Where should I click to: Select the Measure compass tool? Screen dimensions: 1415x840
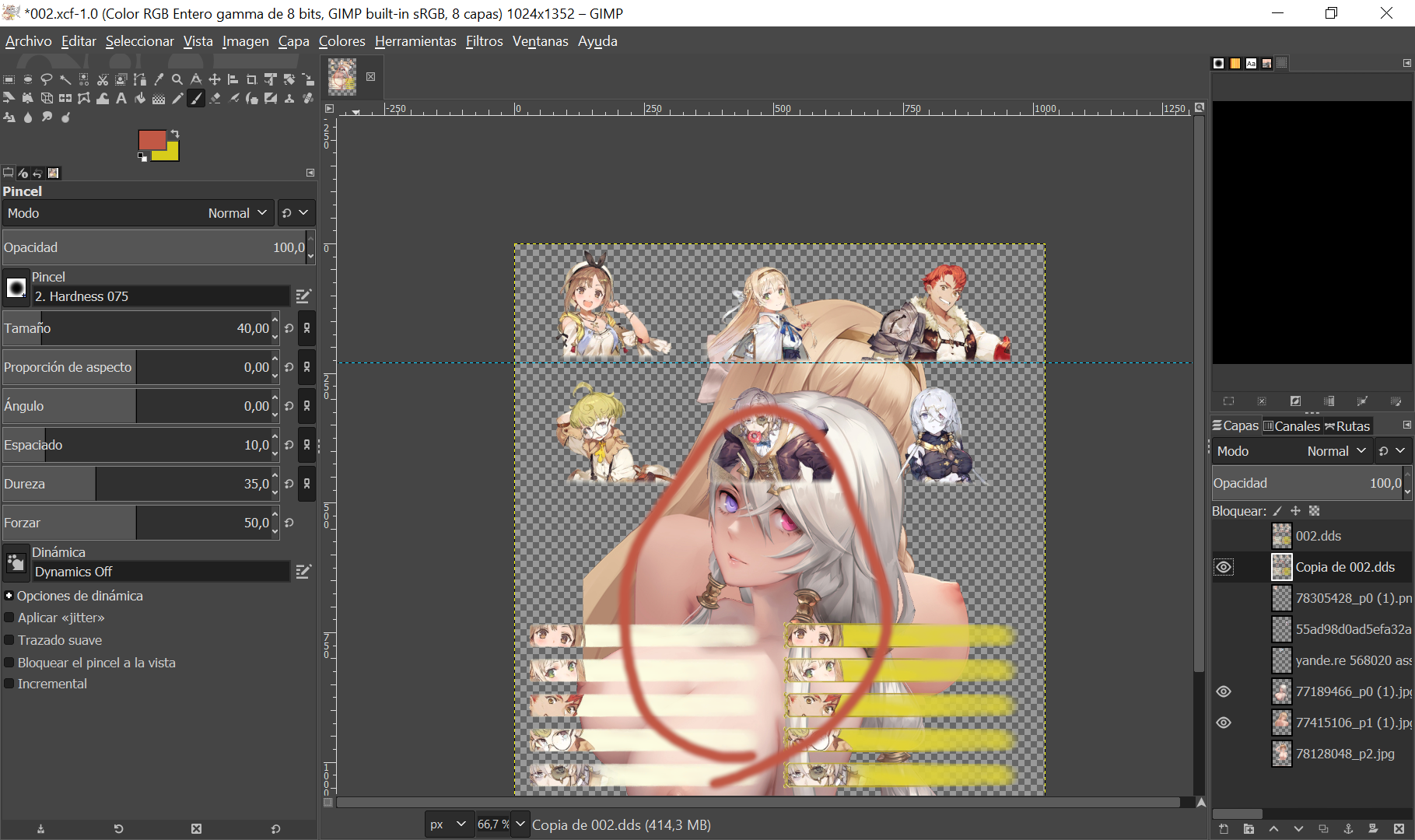[196, 79]
